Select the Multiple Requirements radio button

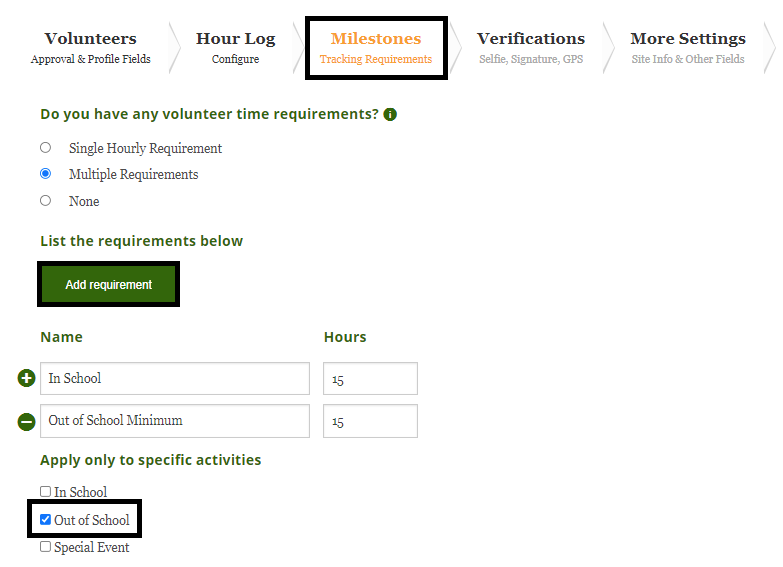[x=45, y=174]
